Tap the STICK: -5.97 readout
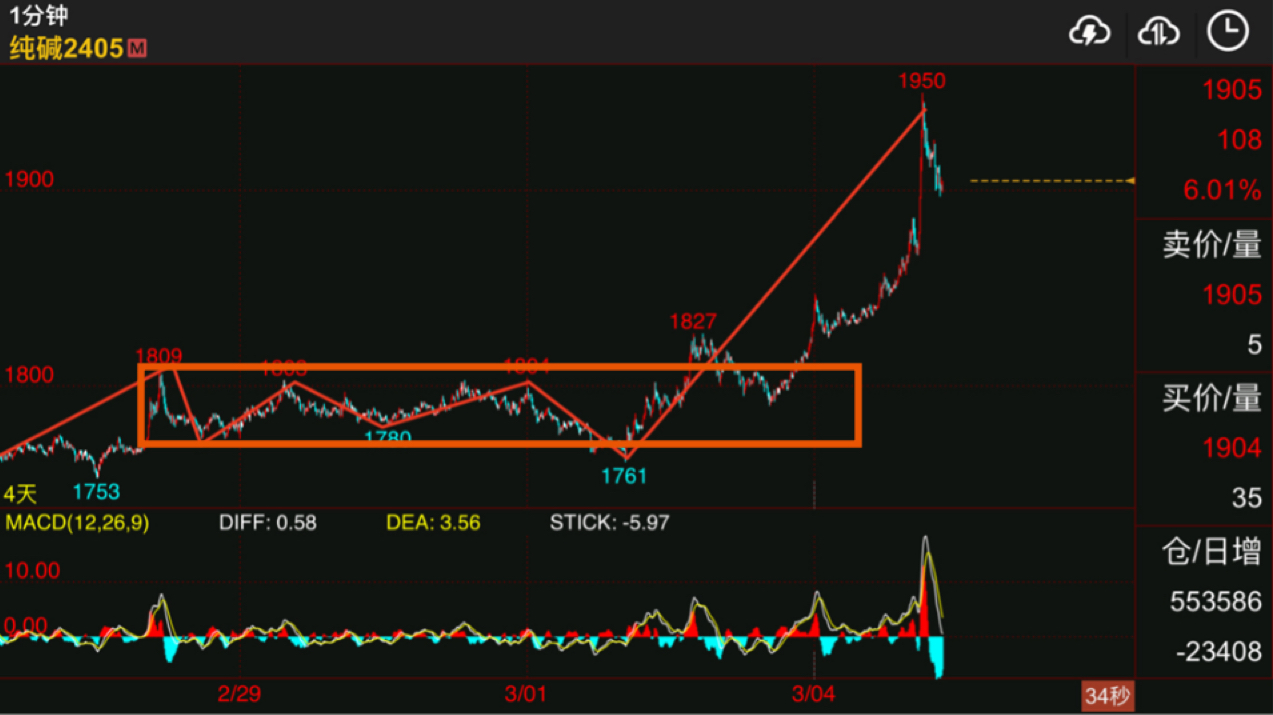The width and height of the screenshot is (1273, 715). [x=610, y=522]
